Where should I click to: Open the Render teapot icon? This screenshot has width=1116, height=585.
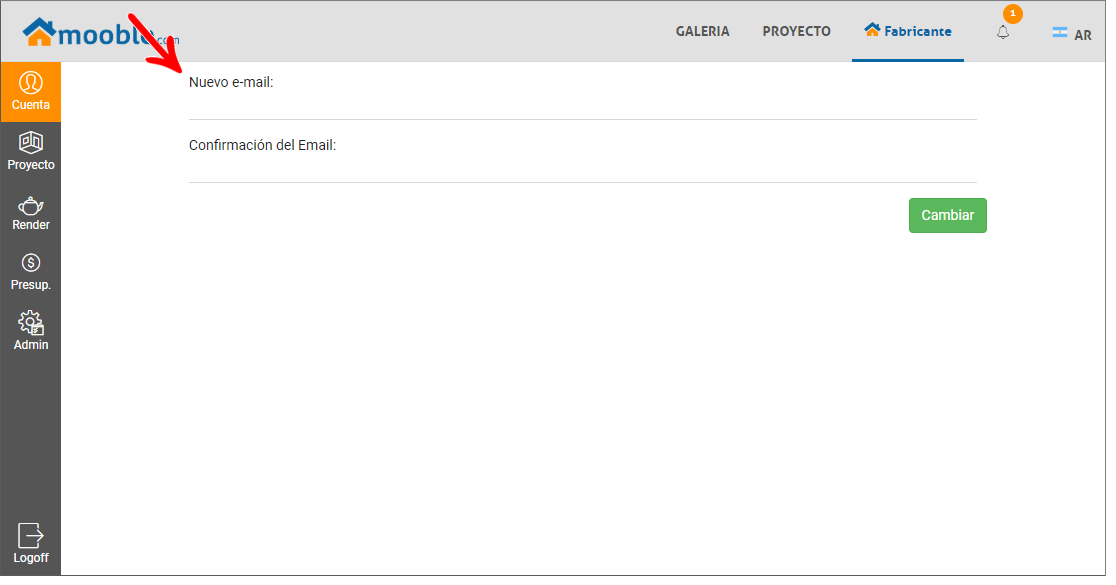point(31,206)
